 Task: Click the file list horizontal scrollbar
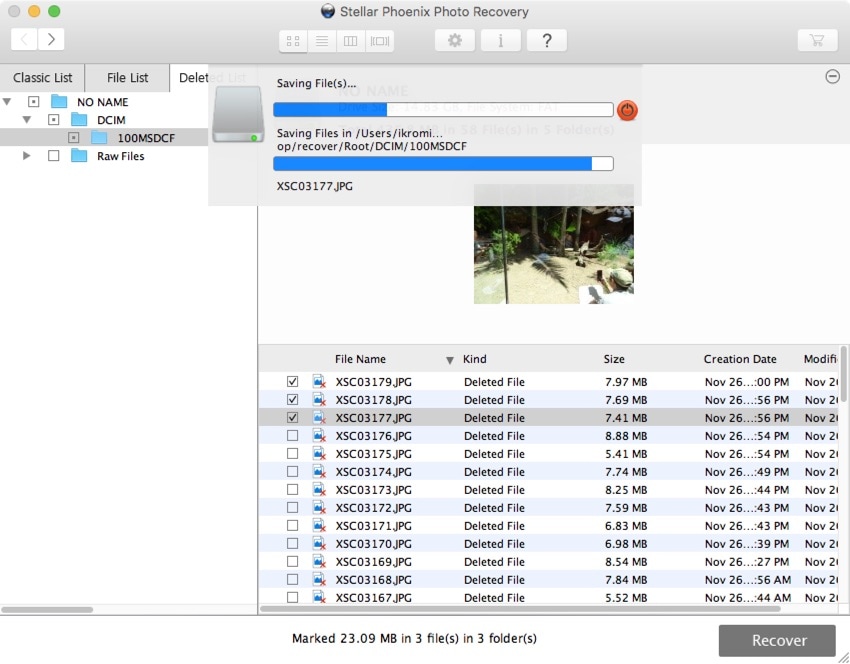(x=520, y=609)
